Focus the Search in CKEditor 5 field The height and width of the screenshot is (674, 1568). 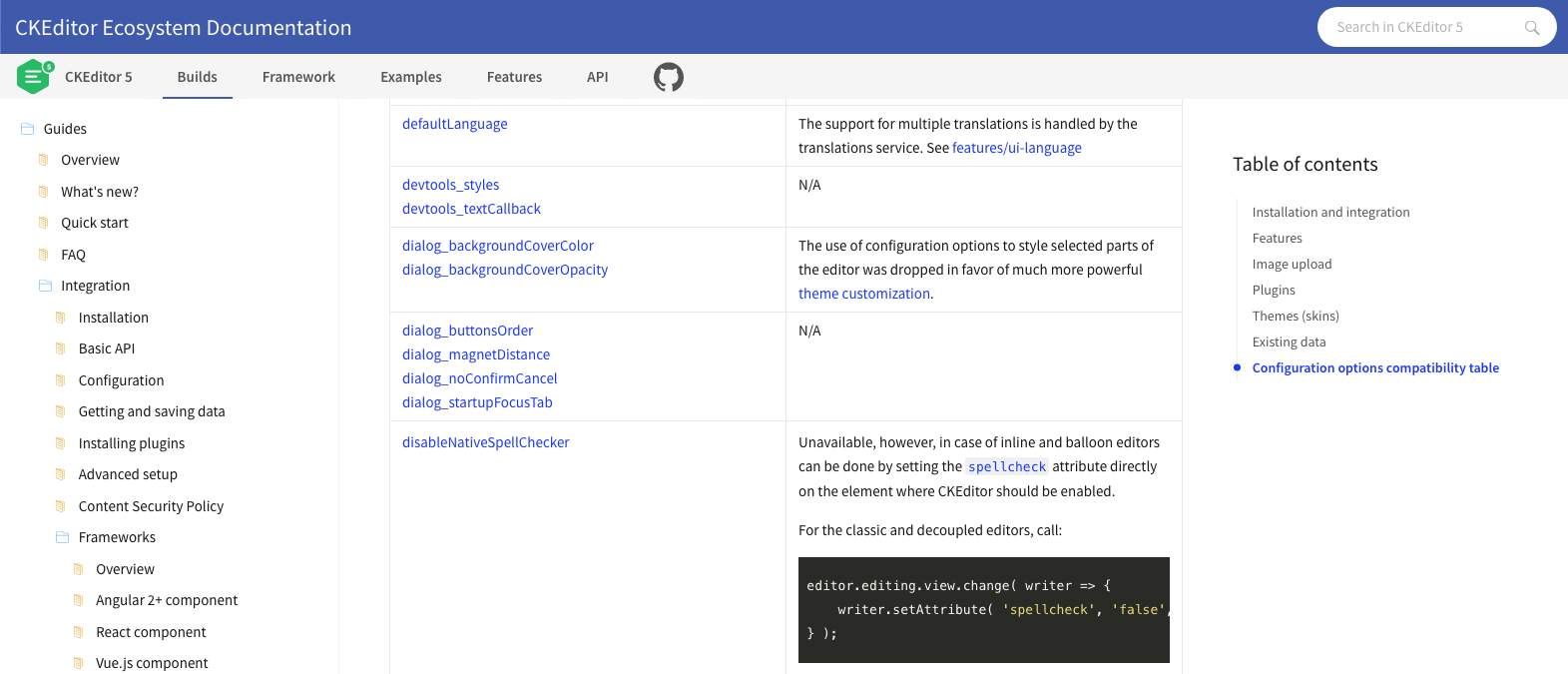point(1436,27)
